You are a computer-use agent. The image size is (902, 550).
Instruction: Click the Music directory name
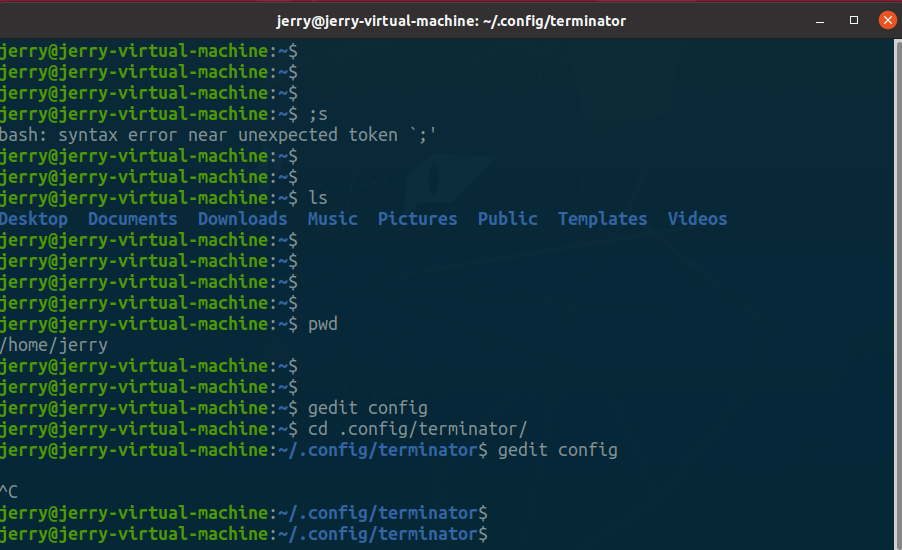[332, 219]
